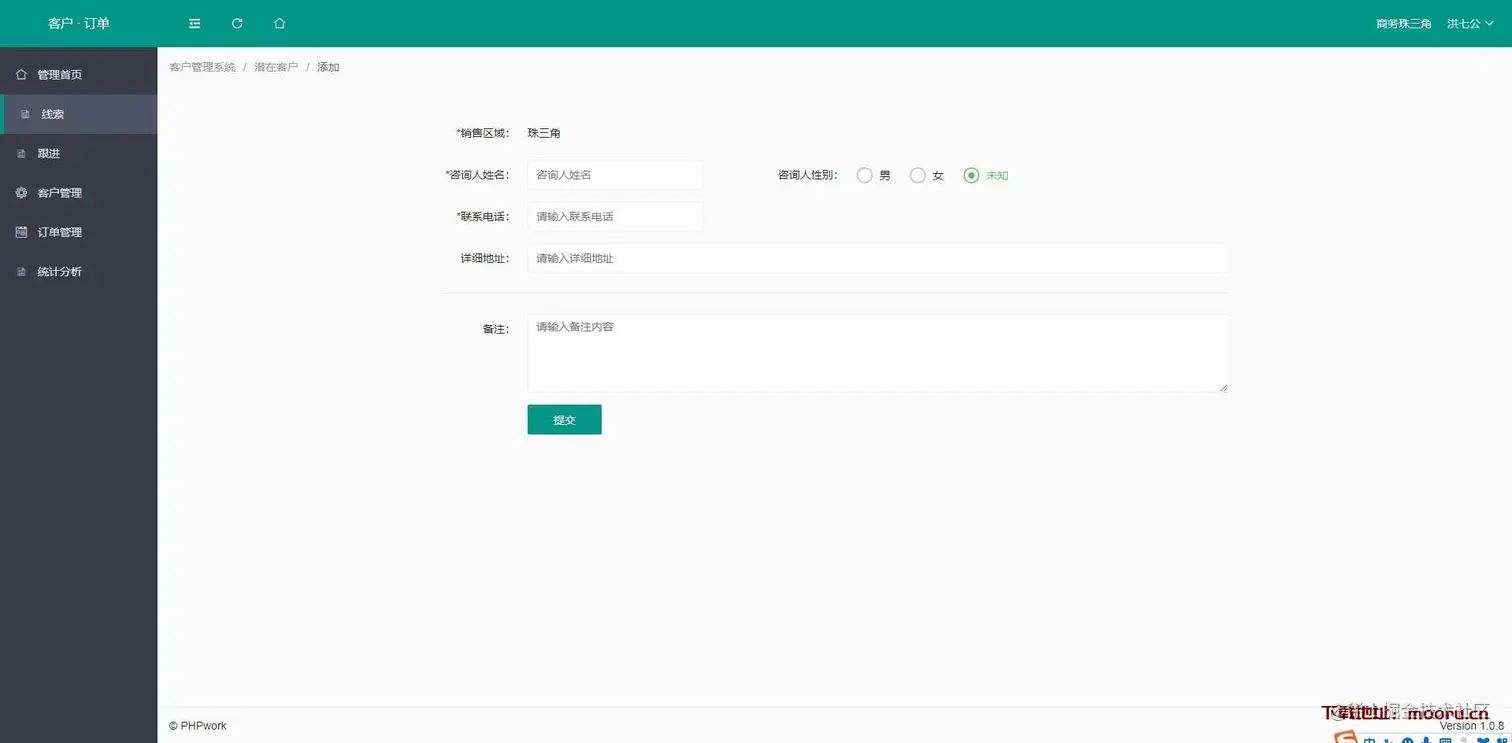Open the 跟进 sidebar item
The image size is (1512, 743).
click(x=79, y=153)
